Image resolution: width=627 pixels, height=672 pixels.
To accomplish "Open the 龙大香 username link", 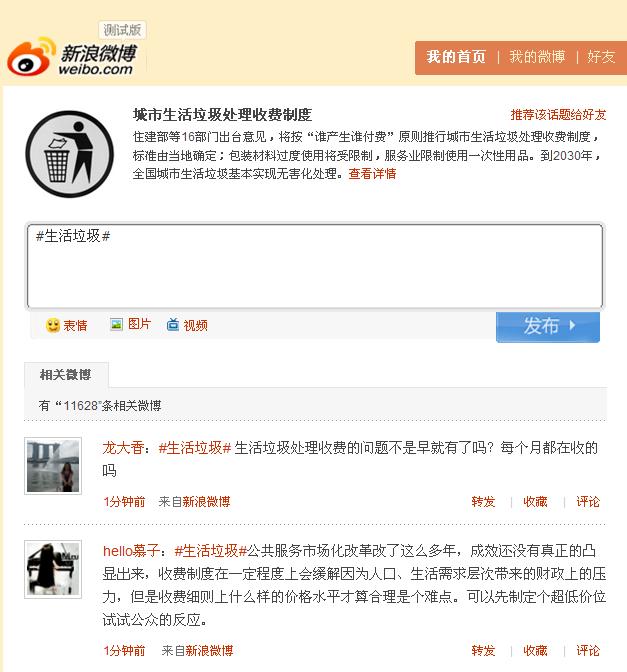I will (123, 448).
